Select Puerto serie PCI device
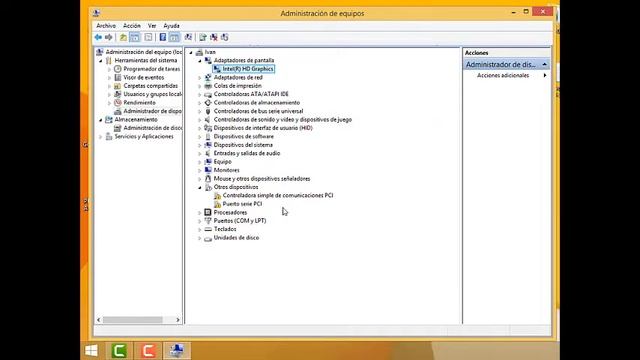Image resolution: width=640 pixels, height=360 pixels. [x=242, y=204]
